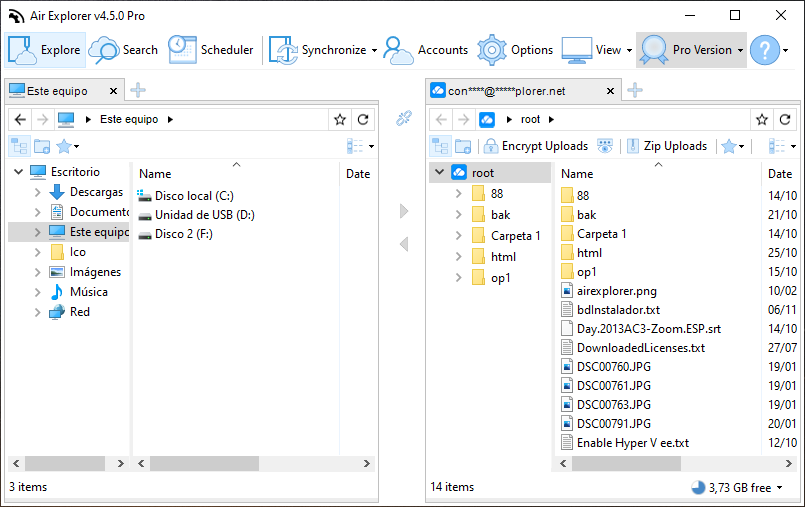Select html folder in cloud tree

[503, 257]
